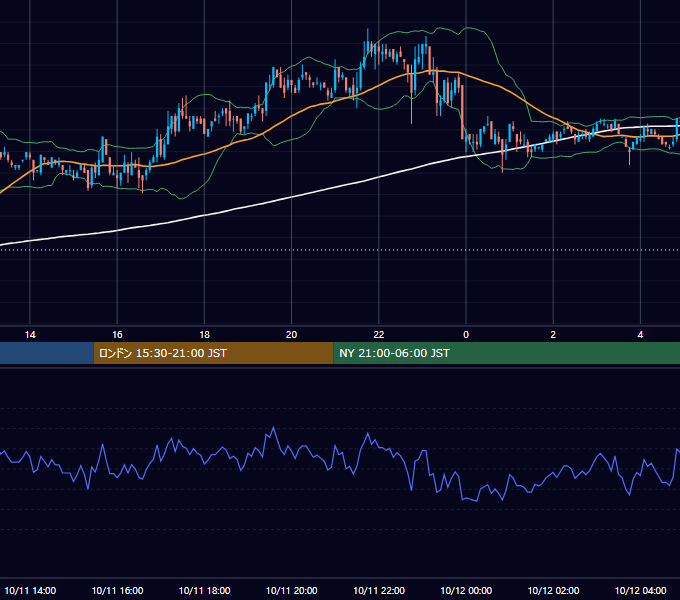Click the 10/11 18:00 date label
The image size is (680, 600).
pos(204,590)
